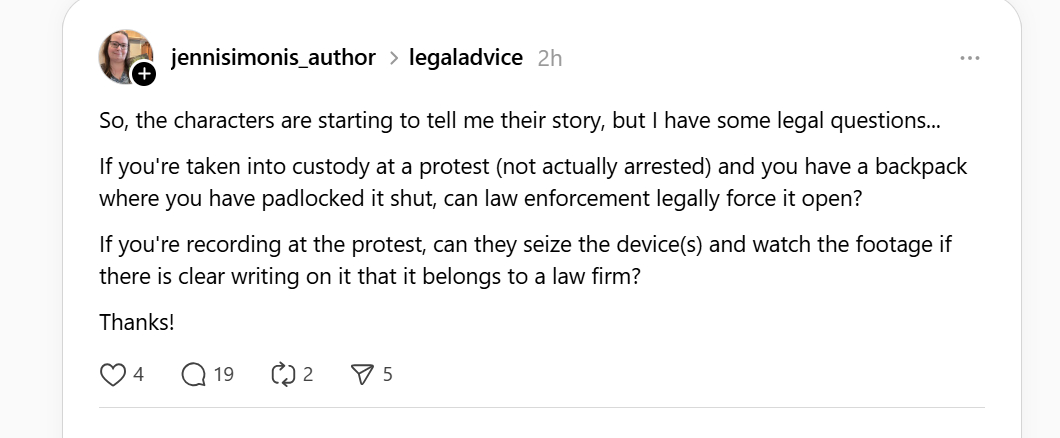Image resolution: width=1060 pixels, height=438 pixels.
Task: Visit the jennisimonis_author profile link
Action: (x=273, y=58)
